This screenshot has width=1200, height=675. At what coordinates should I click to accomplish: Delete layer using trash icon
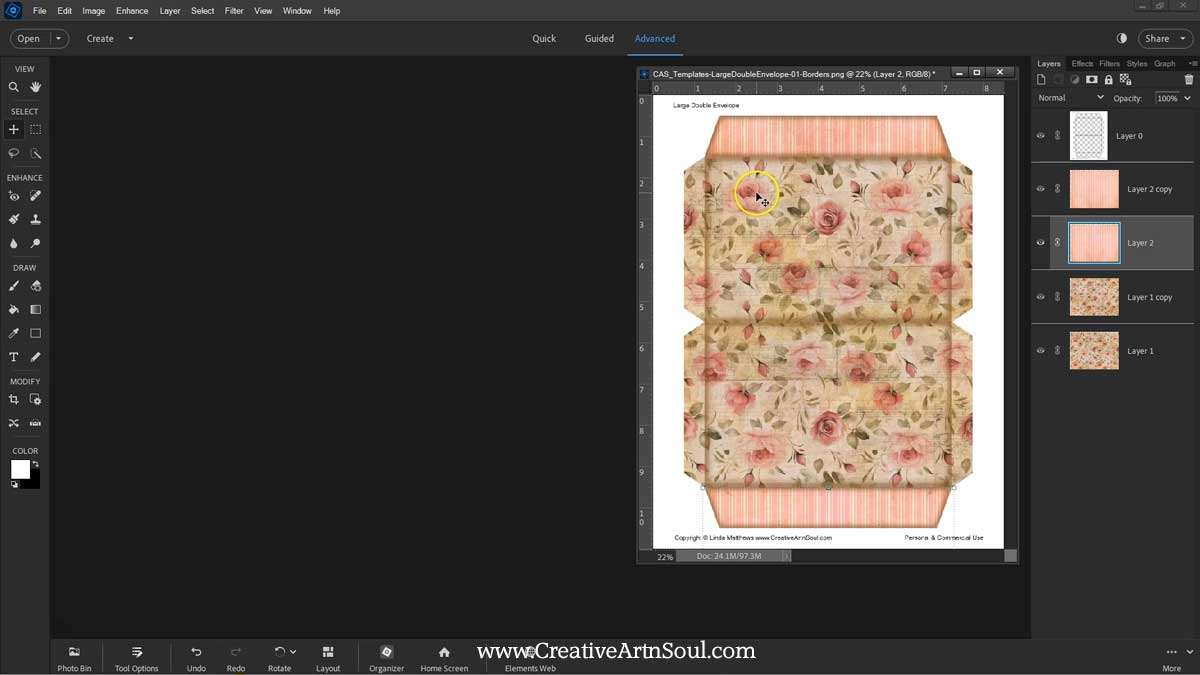coord(1189,79)
